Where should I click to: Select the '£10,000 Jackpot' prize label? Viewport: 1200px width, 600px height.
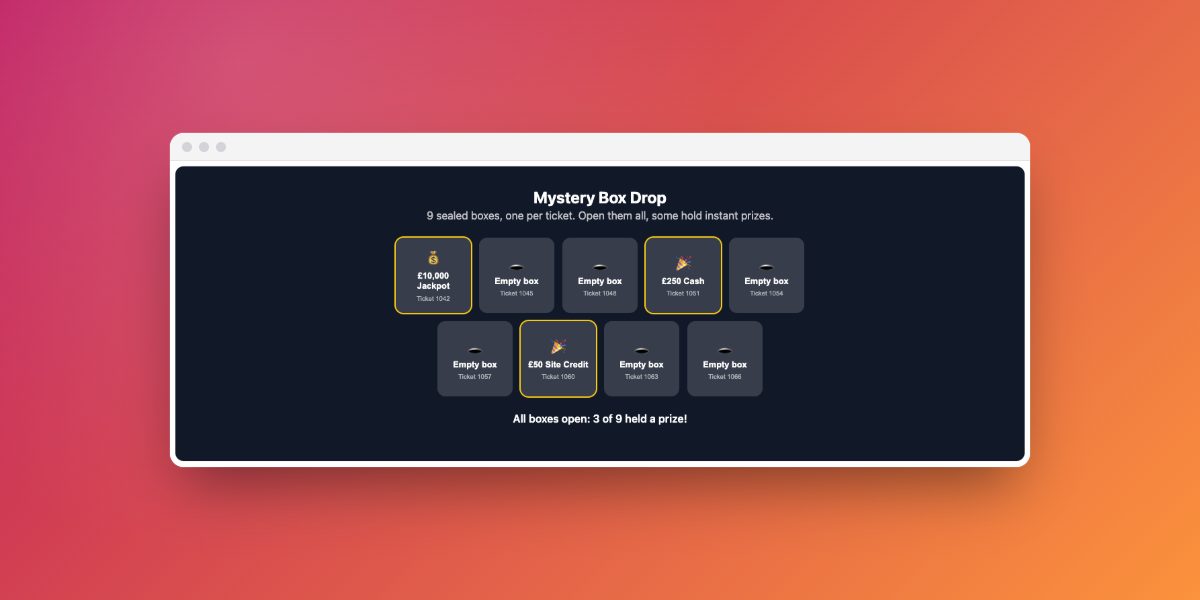(433, 281)
